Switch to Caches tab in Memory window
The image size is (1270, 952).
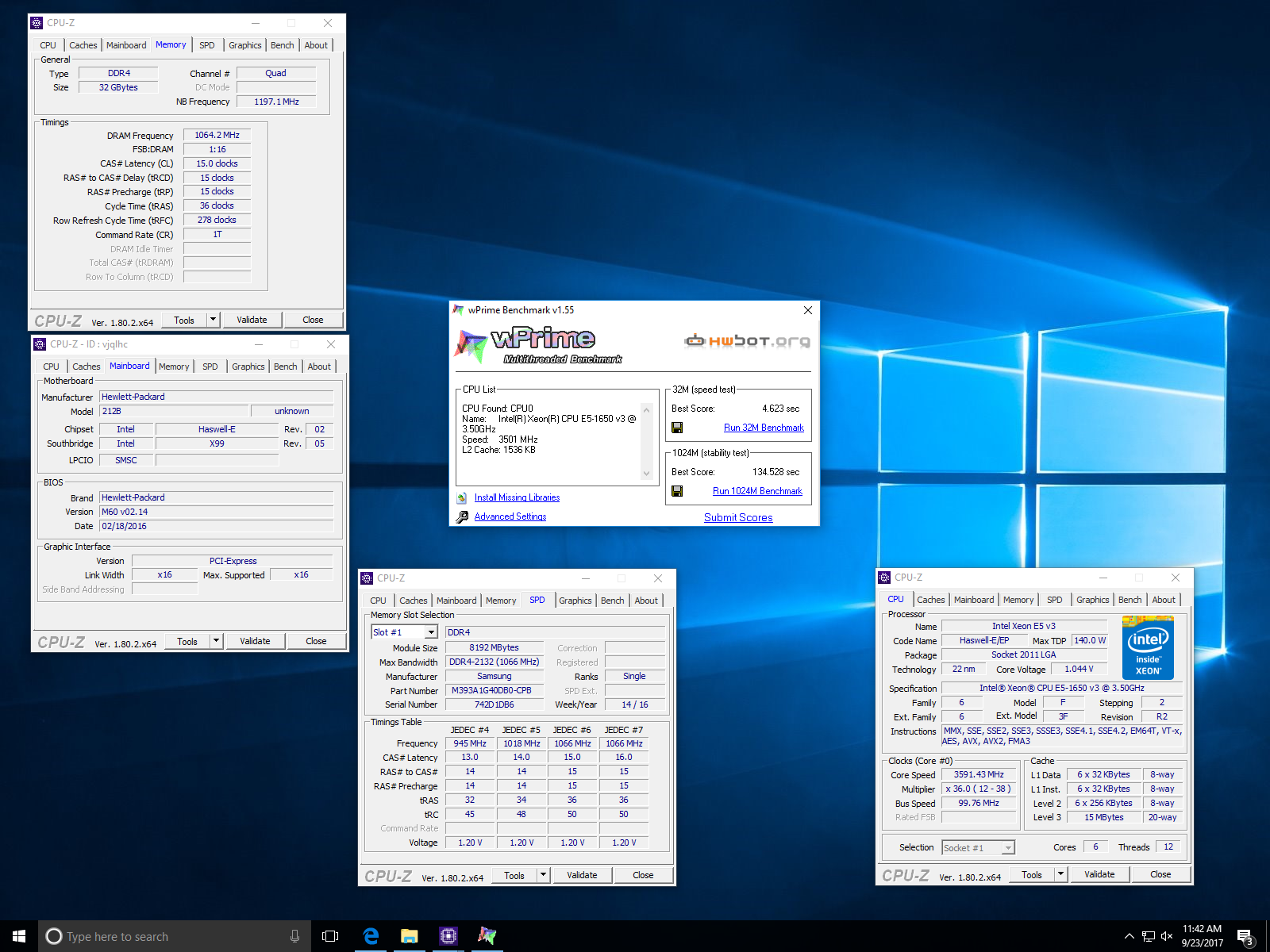pyautogui.click(x=83, y=45)
